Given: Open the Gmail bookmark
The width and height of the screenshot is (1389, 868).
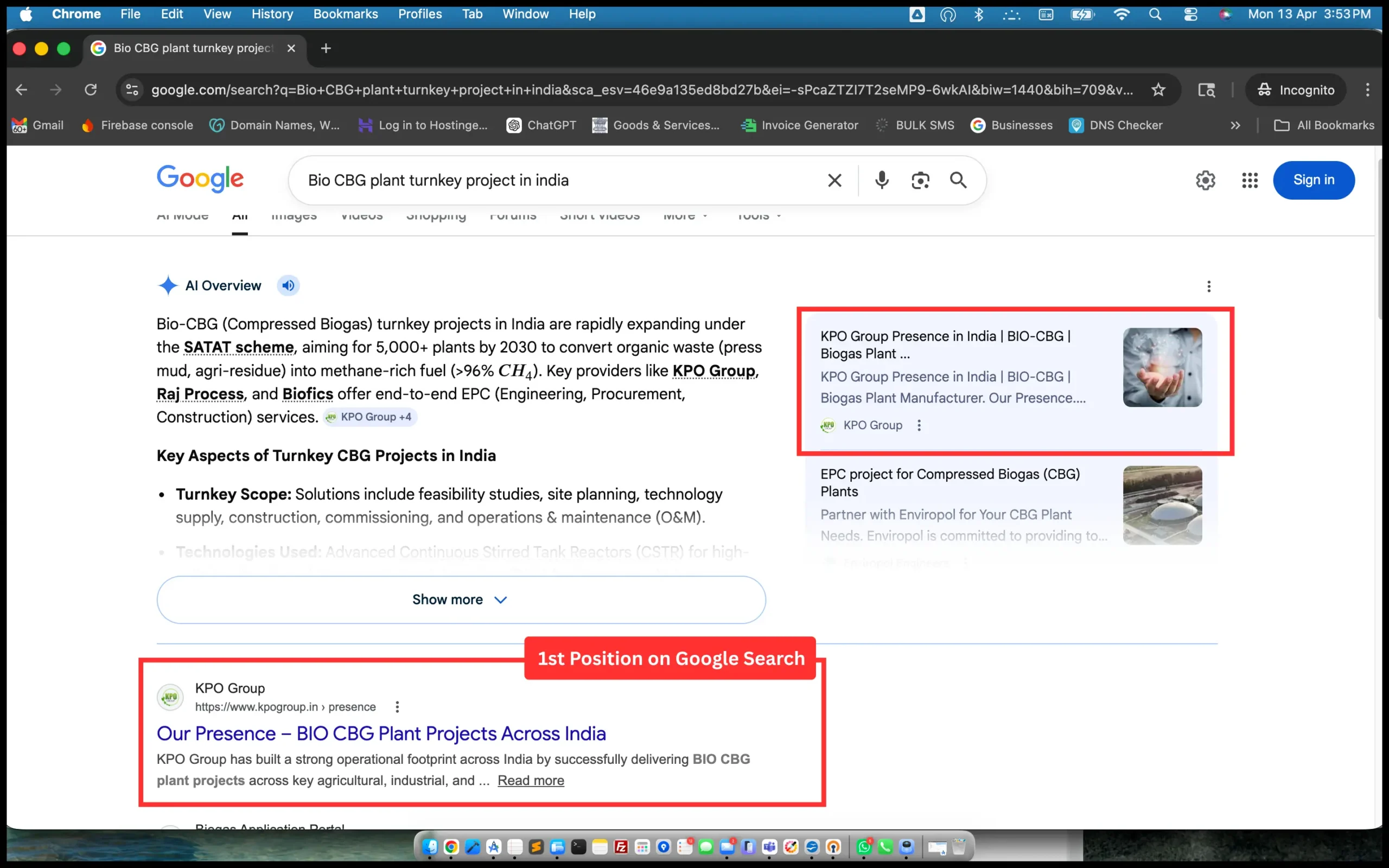Looking at the screenshot, I should (37, 125).
